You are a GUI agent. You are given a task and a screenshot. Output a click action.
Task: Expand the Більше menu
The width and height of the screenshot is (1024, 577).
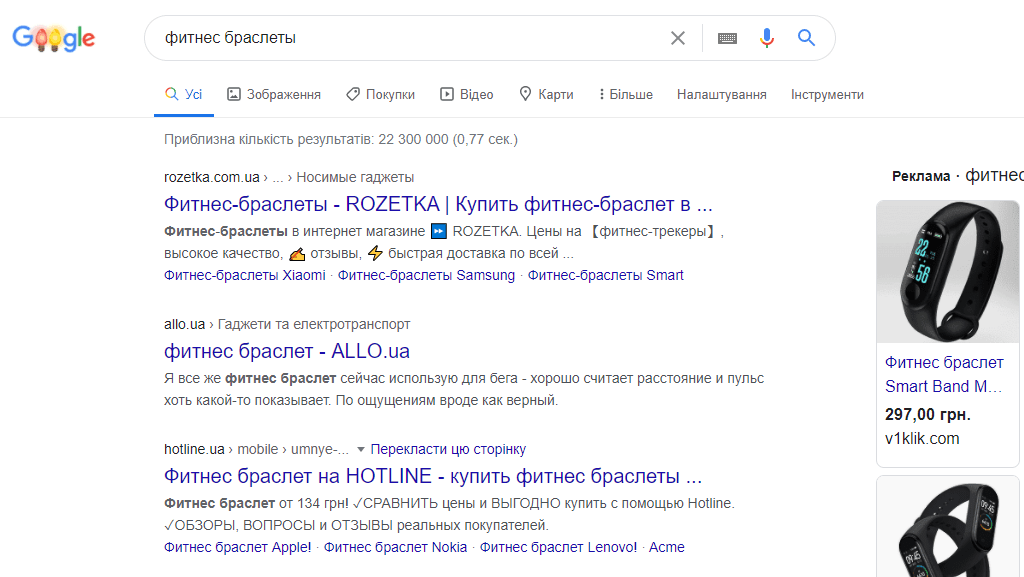[x=625, y=94]
